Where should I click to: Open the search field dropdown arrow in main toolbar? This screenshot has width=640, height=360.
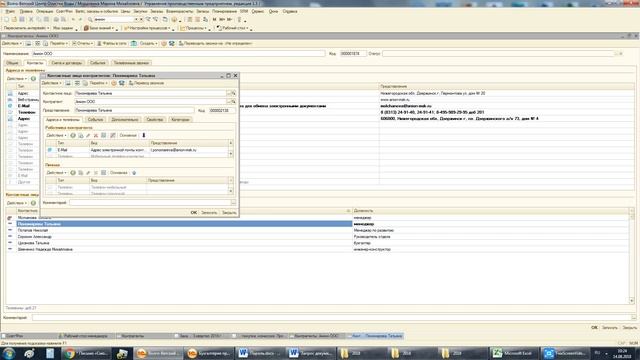[x=136, y=19]
